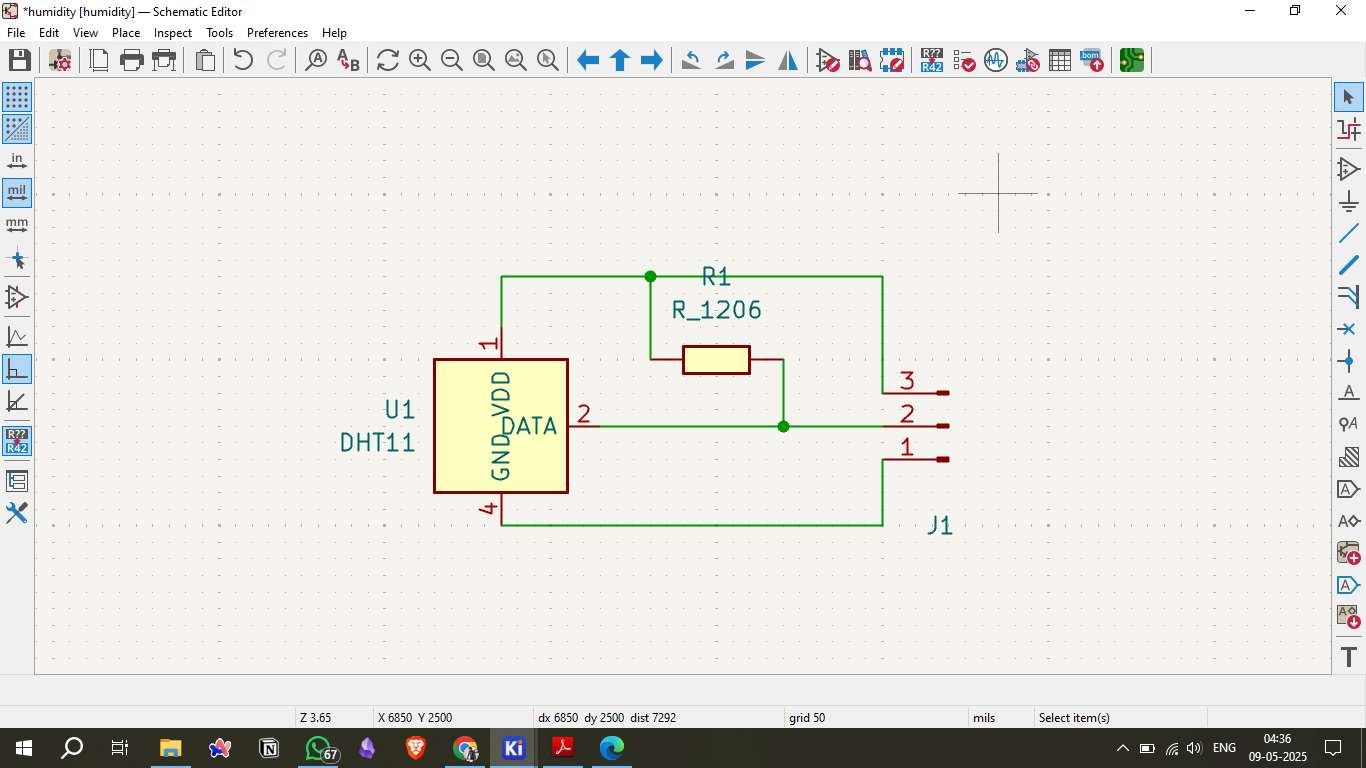Paste from clipboard via toolbar icon
This screenshot has height=768, width=1366.
[205, 60]
